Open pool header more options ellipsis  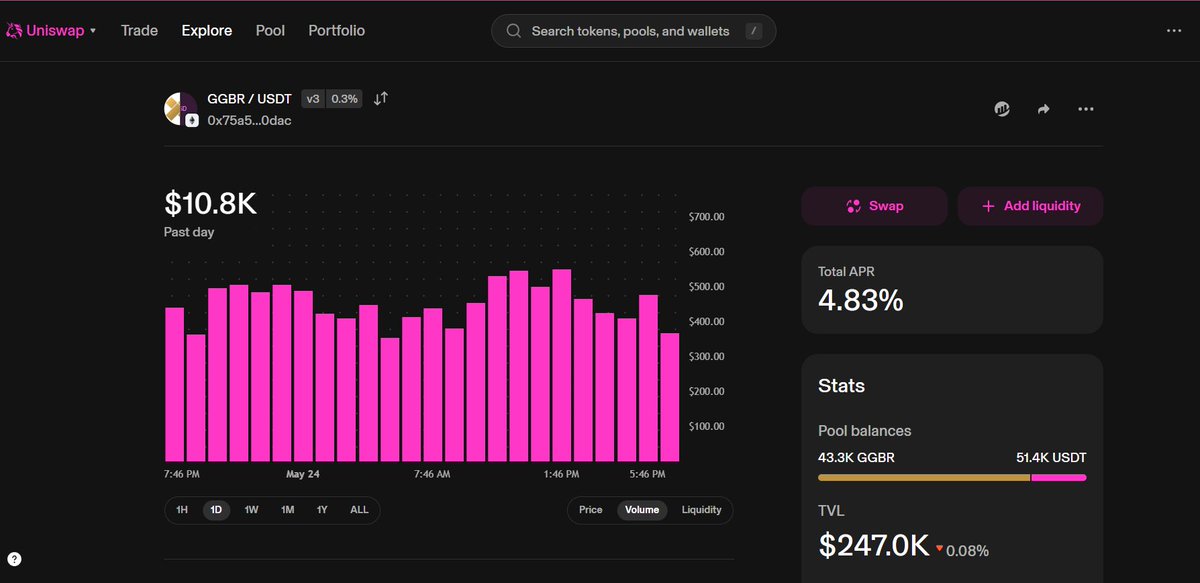(1086, 109)
